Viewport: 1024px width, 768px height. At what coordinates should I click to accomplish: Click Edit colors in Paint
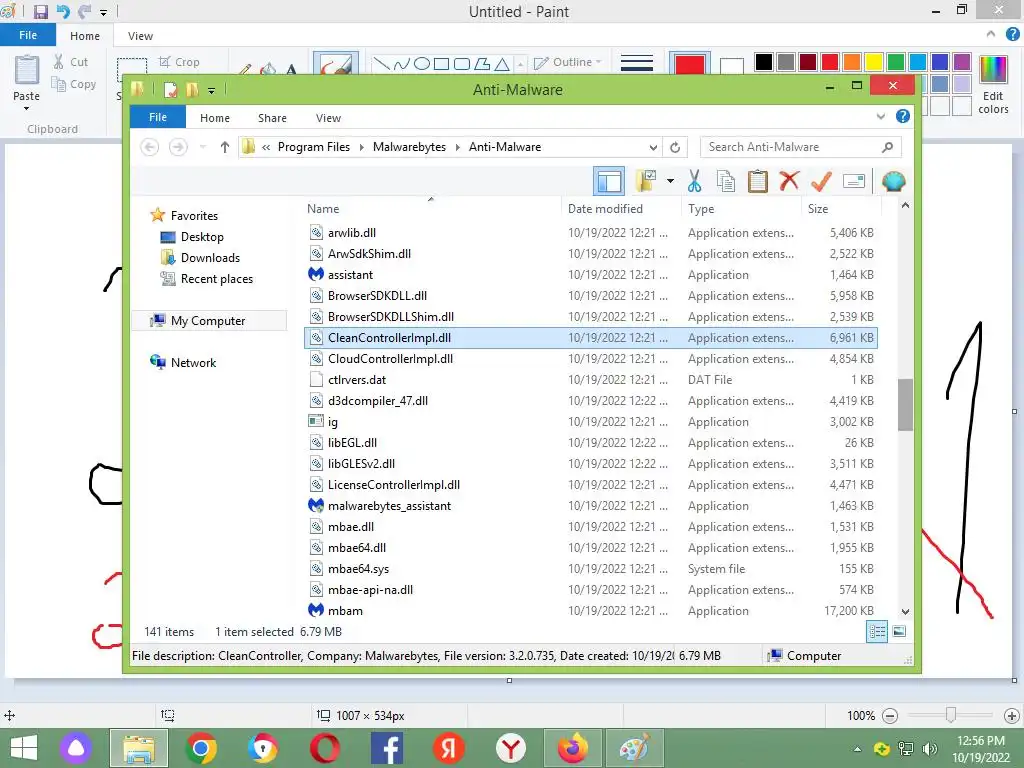click(x=993, y=84)
